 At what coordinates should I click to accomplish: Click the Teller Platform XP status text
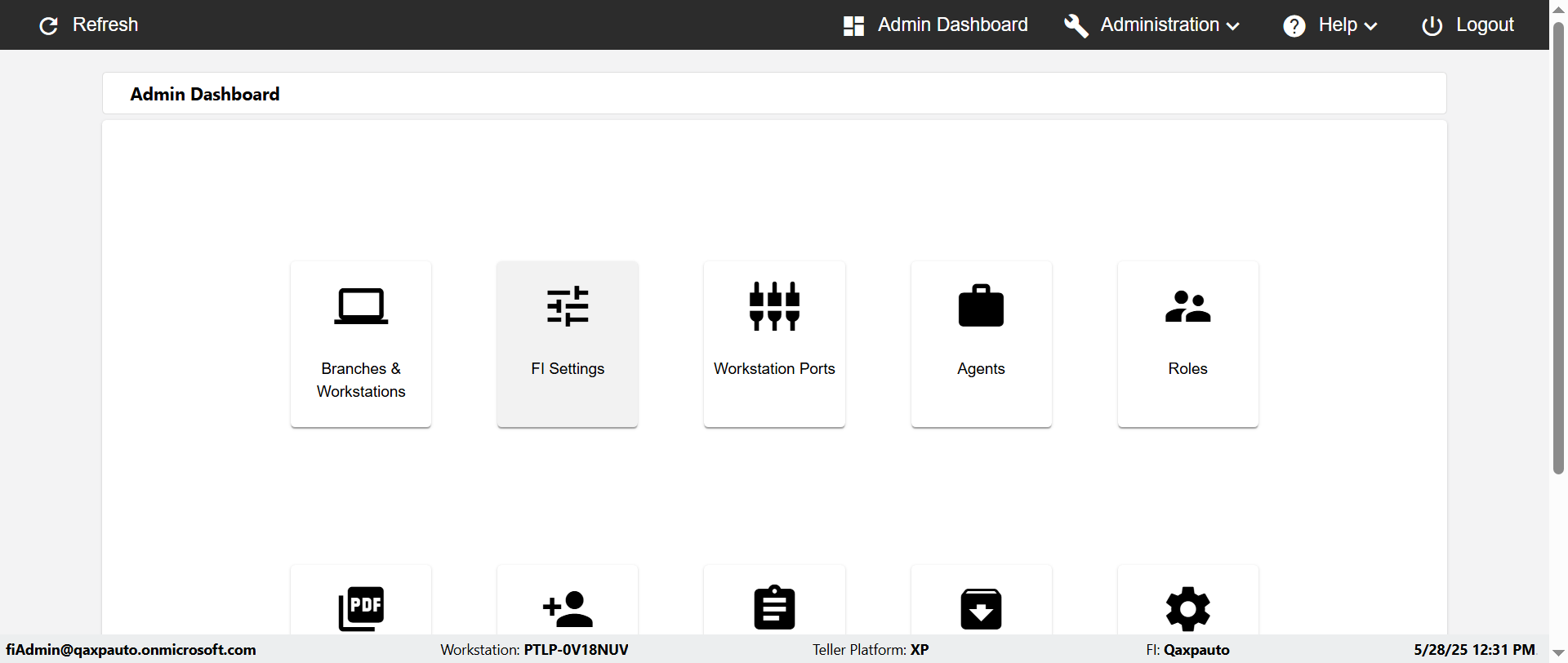871,650
